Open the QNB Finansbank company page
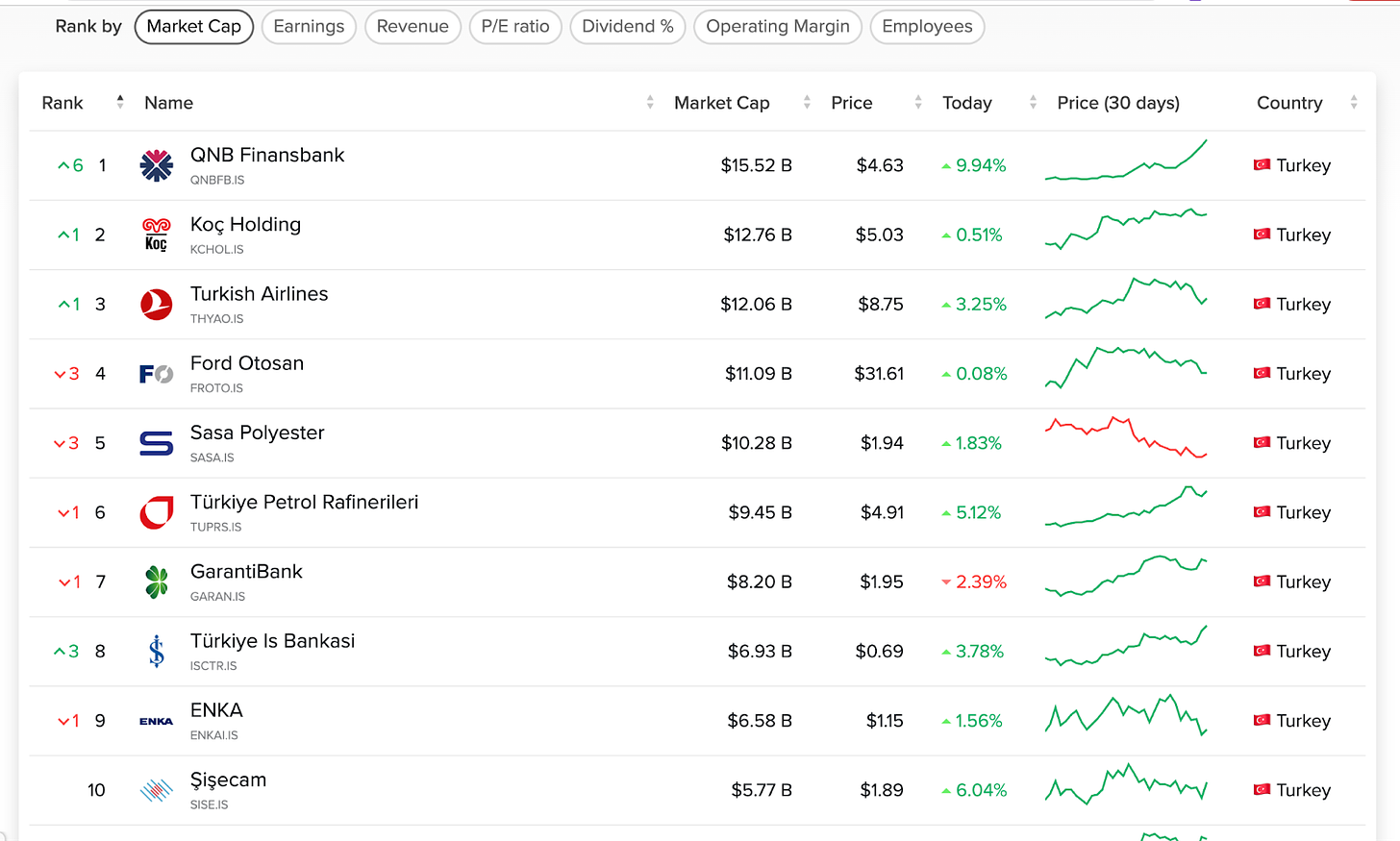 coord(267,155)
